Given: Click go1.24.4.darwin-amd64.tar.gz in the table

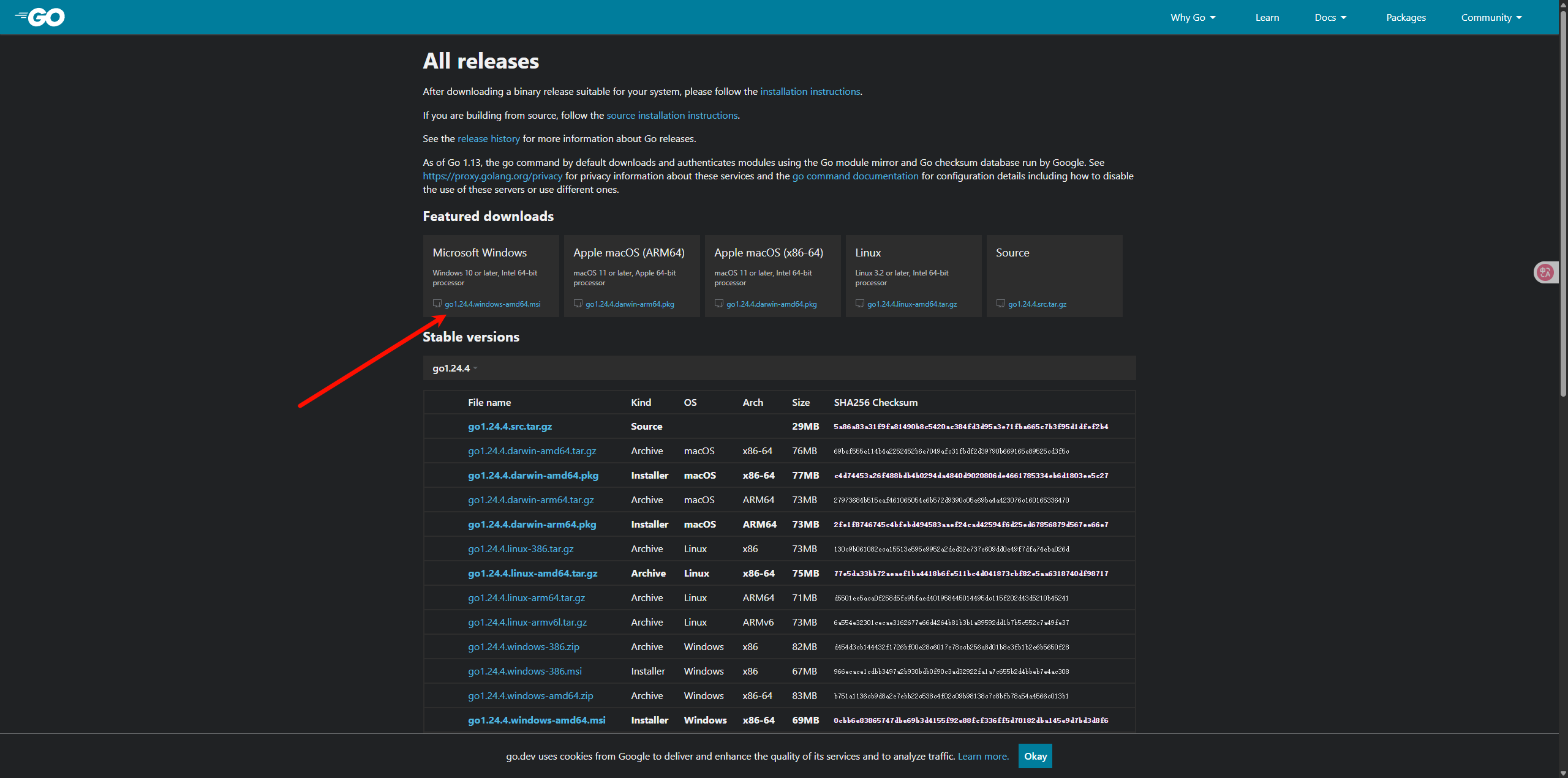Looking at the screenshot, I should (532, 451).
